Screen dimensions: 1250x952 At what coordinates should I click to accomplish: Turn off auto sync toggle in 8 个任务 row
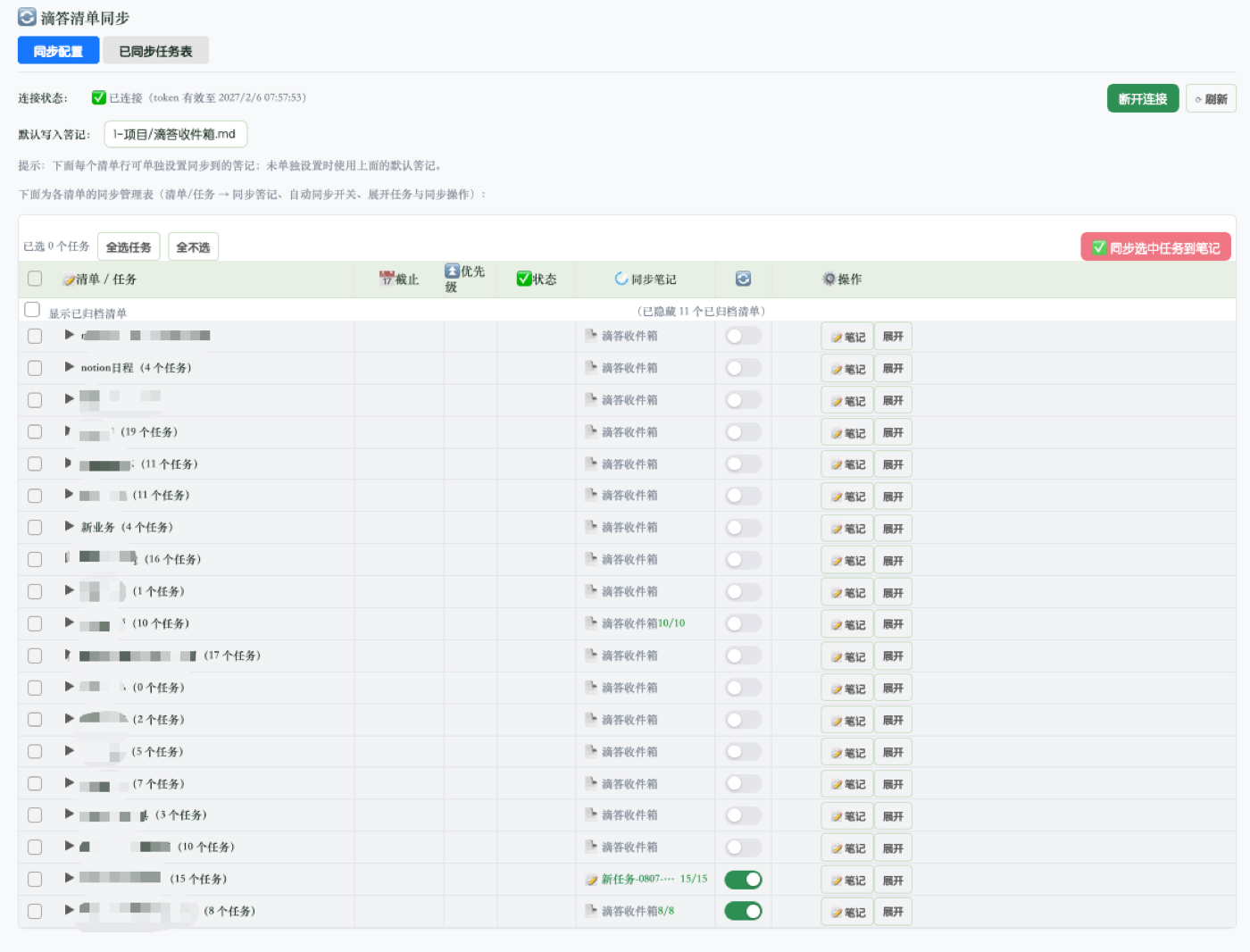(743, 911)
